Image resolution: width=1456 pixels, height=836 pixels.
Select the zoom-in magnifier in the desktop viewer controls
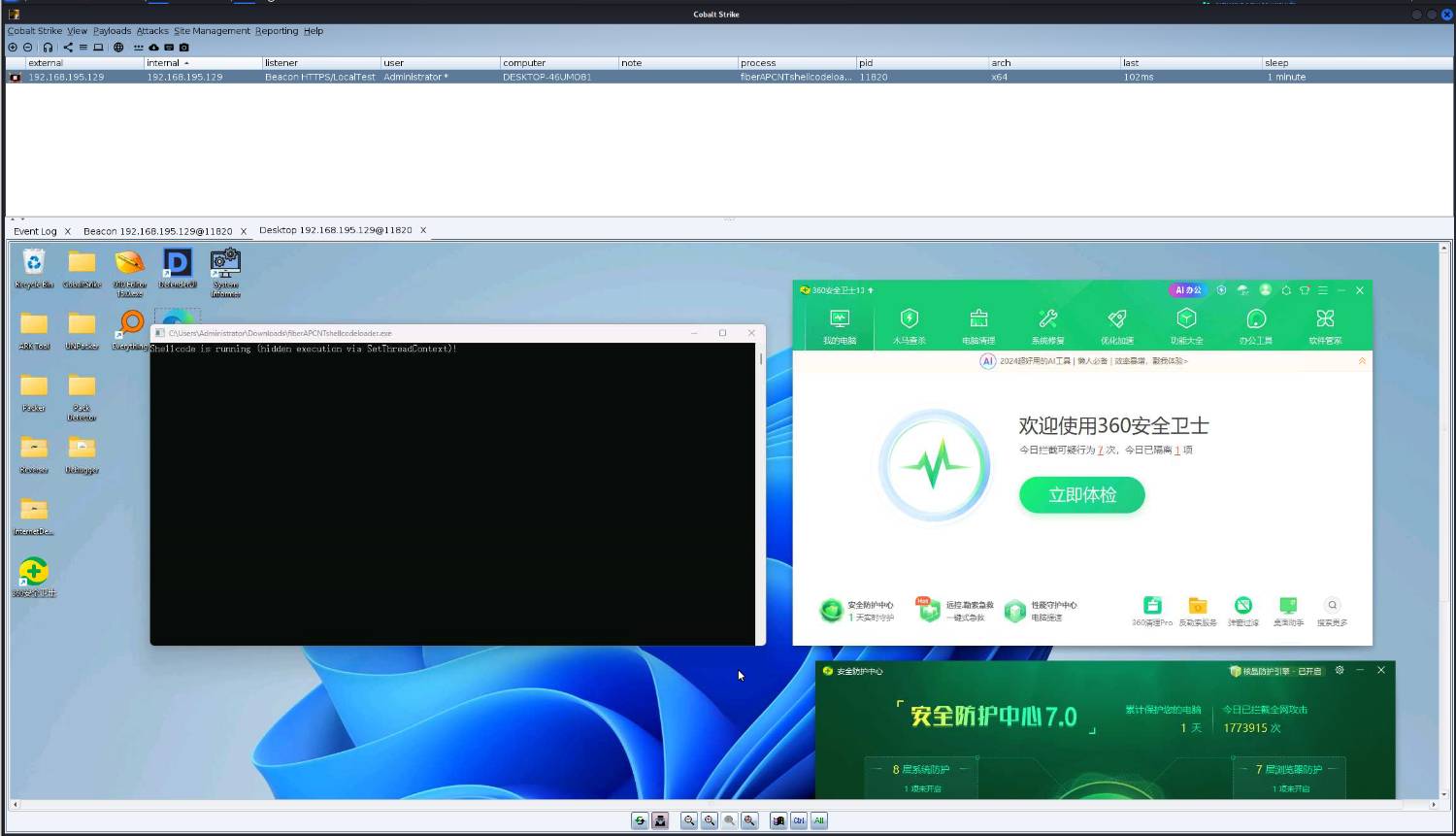coord(710,820)
